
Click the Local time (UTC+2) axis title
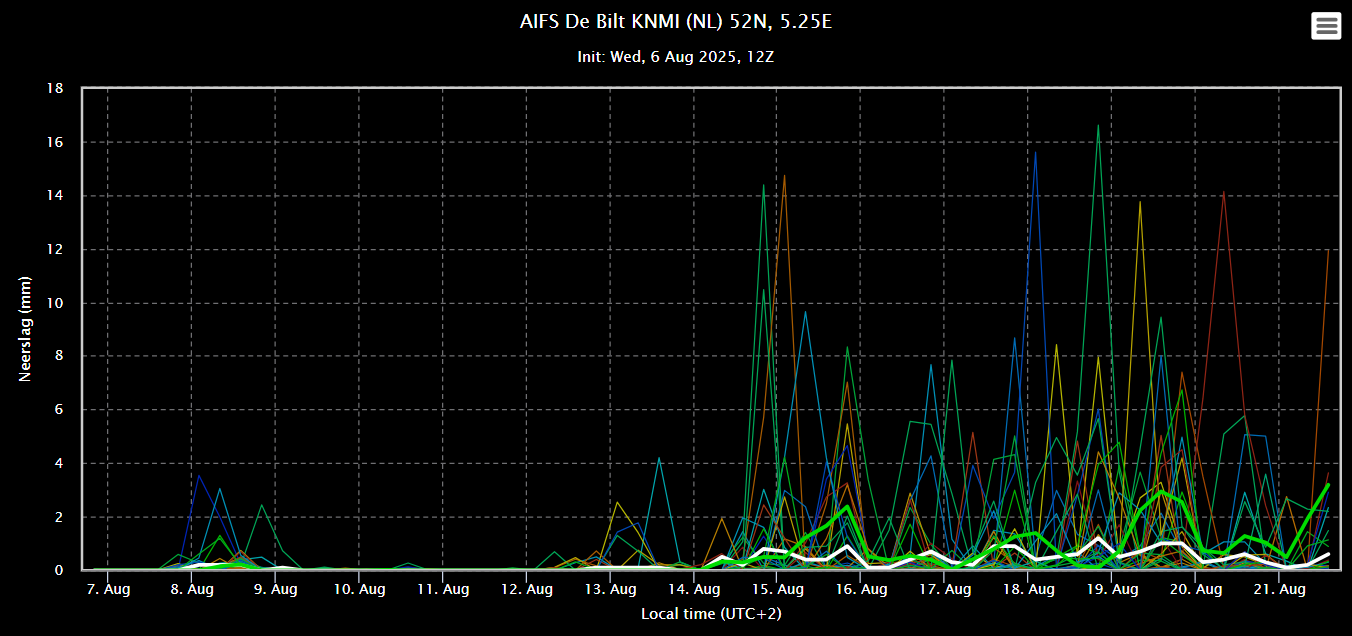711,613
